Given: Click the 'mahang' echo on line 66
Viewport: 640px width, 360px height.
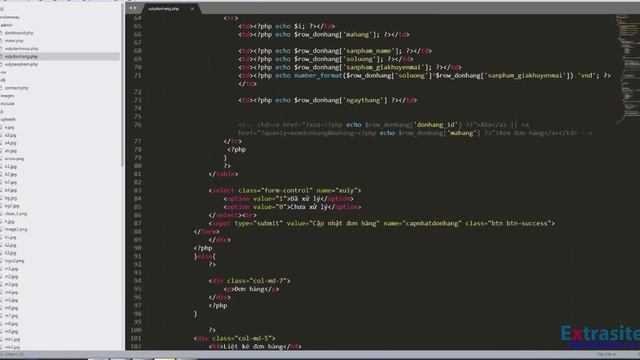Looking at the screenshot, I should [x=324, y=35].
